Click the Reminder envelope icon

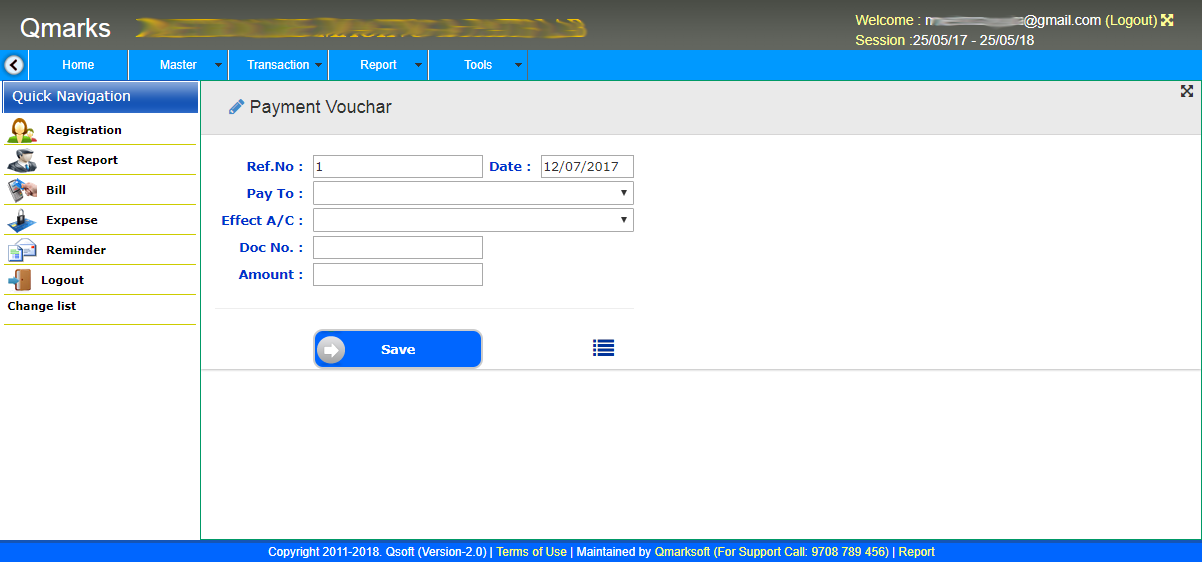pyautogui.click(x=22, y=250)
